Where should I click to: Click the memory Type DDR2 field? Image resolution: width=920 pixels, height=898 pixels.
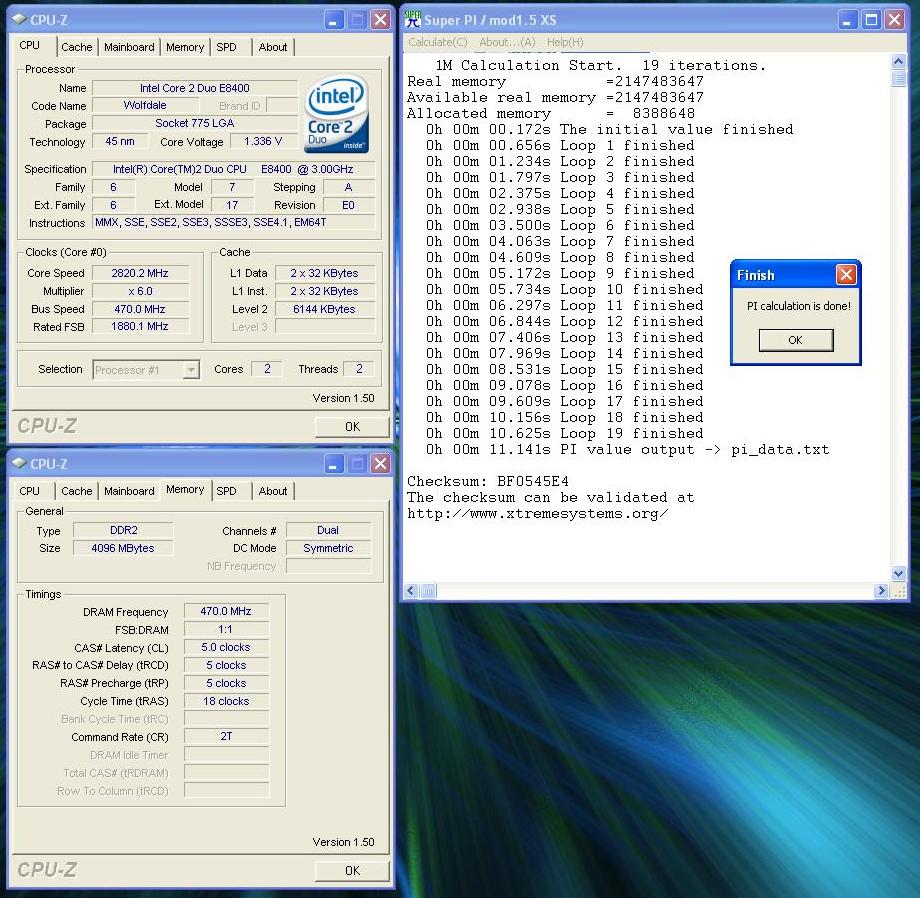(x=123, y=530)
